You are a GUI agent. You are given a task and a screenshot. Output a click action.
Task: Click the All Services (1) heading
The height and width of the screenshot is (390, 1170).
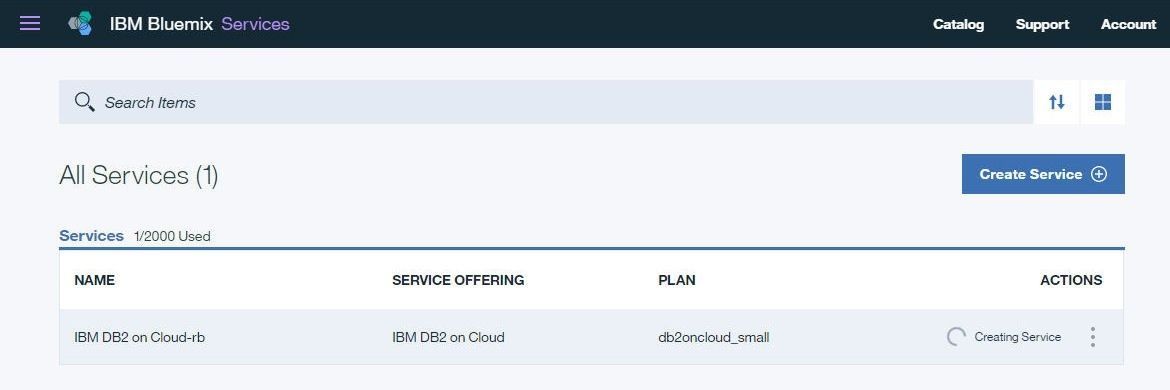[139, 175]
